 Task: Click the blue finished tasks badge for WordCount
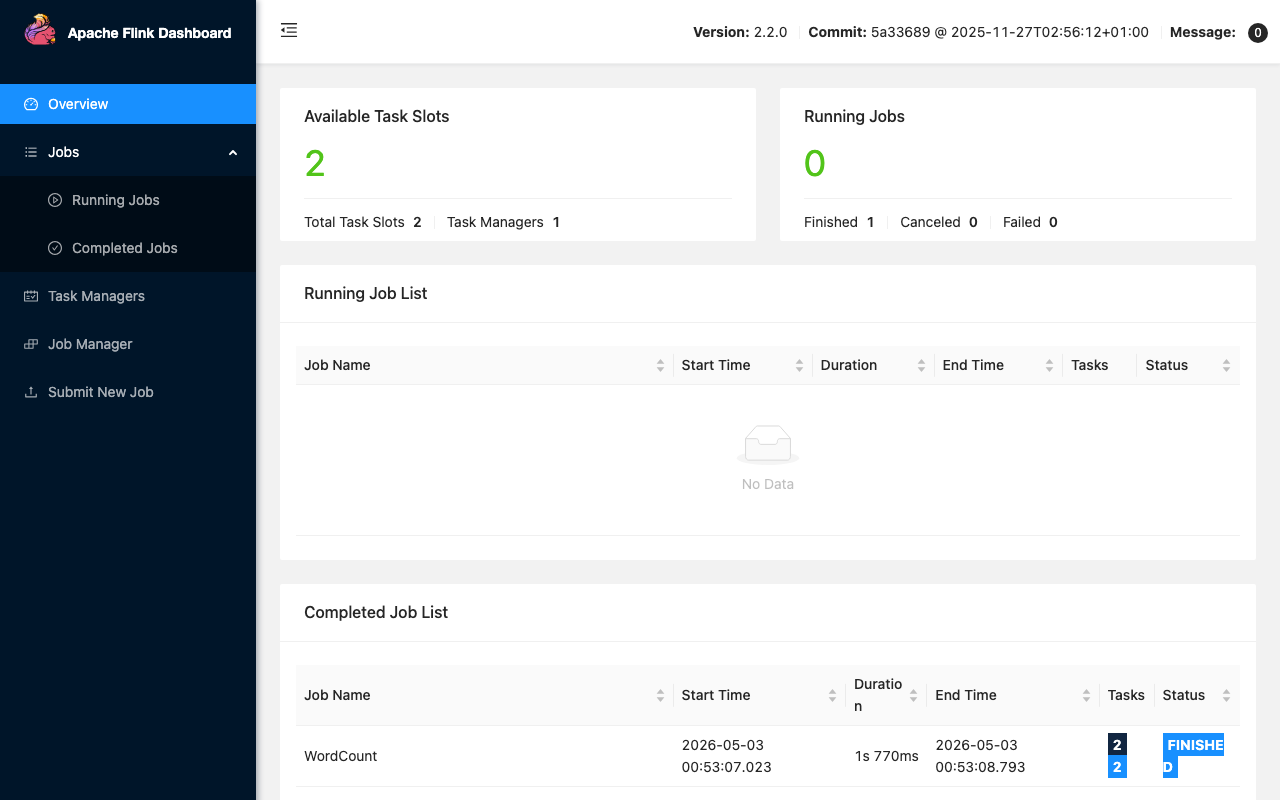(1117, 767)
